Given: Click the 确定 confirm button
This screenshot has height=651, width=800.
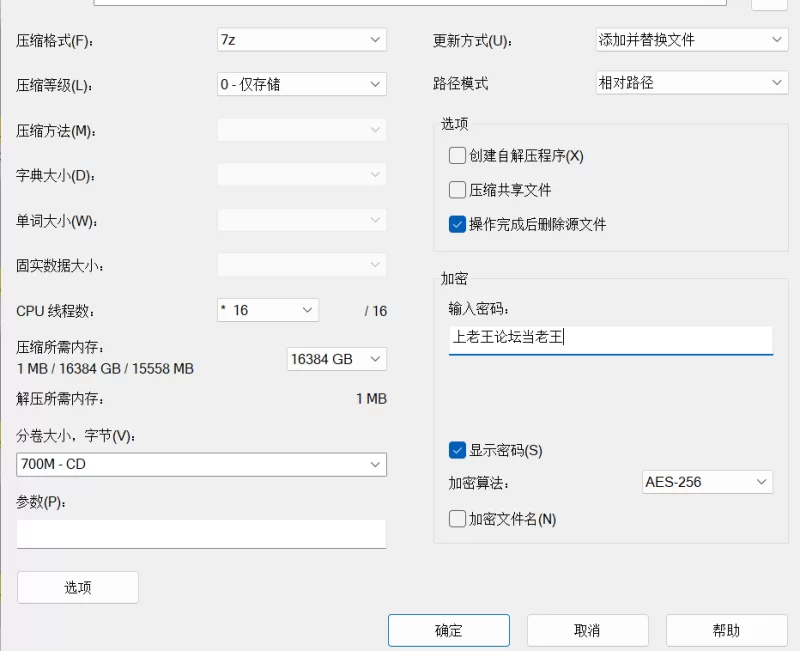Looking at the screenshot, I should point(448,630).
